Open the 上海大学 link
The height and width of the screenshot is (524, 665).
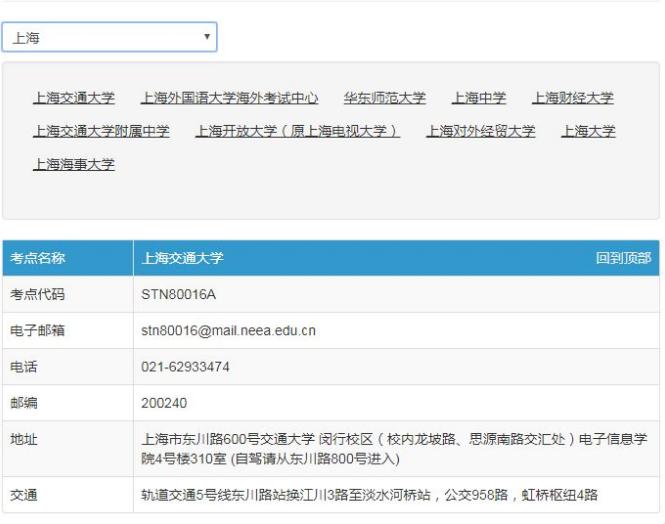(x=588, y=131)
